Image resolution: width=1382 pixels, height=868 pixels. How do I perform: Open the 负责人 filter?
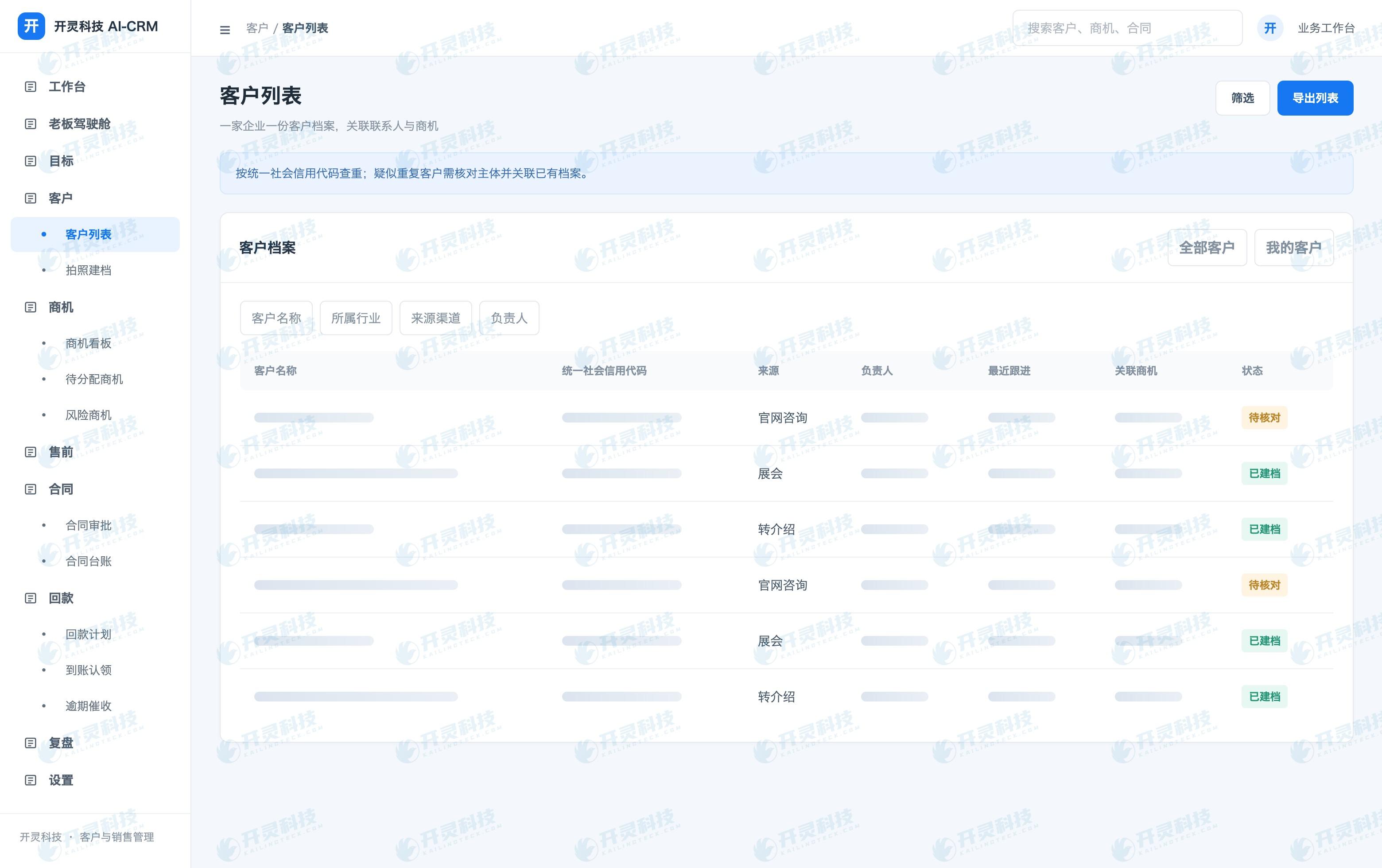click(509, 318)
